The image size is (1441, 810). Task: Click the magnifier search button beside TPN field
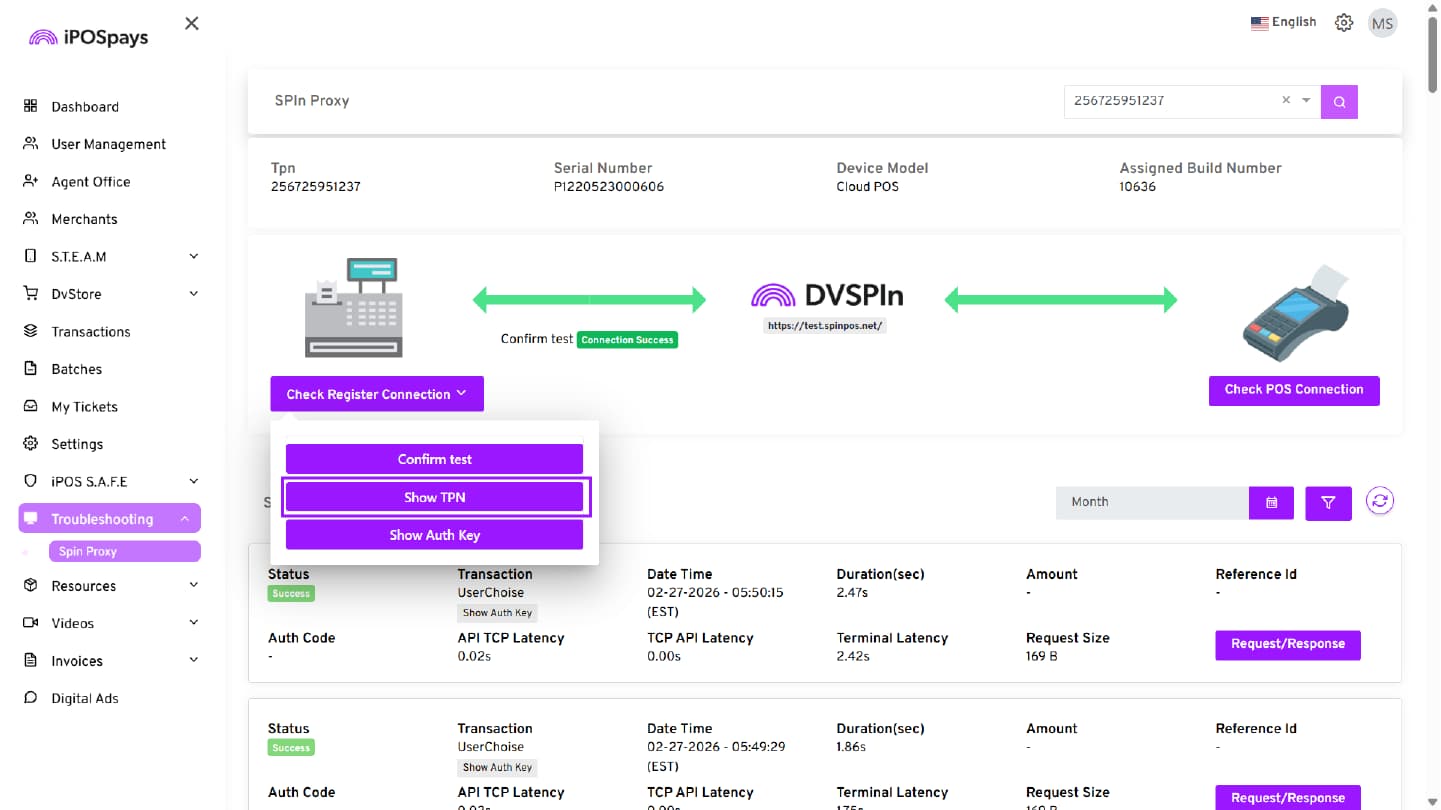(x=1339, y=101)
